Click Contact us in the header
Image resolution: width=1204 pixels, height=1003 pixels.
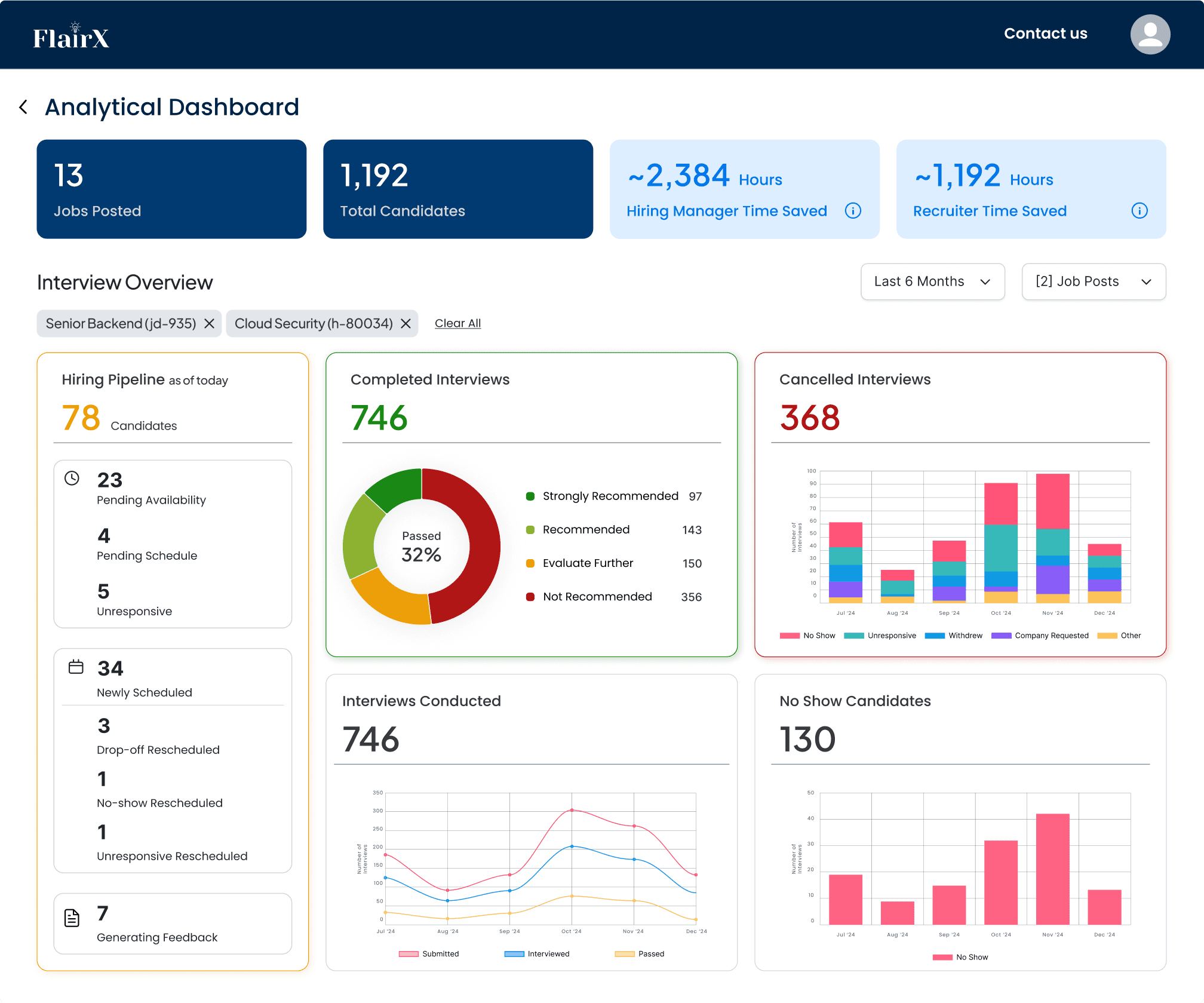click(x=1045, y=34)
